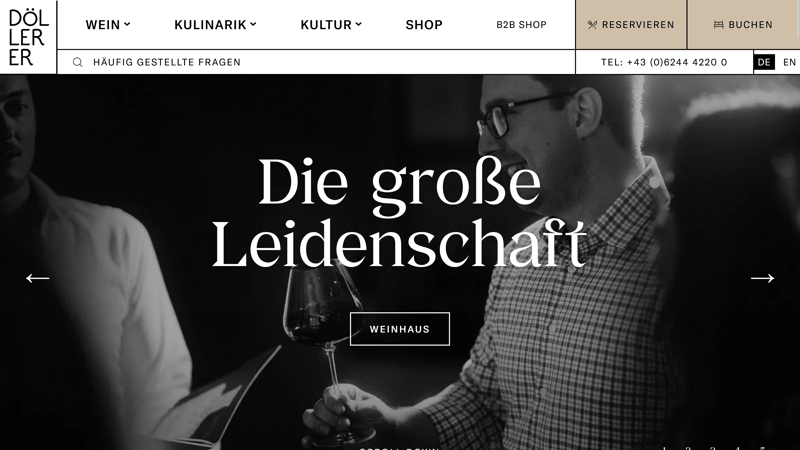800x450 pixels.
Task: Expand the Kulinarik dropdown chevron
Action: (x=253, y=24)
